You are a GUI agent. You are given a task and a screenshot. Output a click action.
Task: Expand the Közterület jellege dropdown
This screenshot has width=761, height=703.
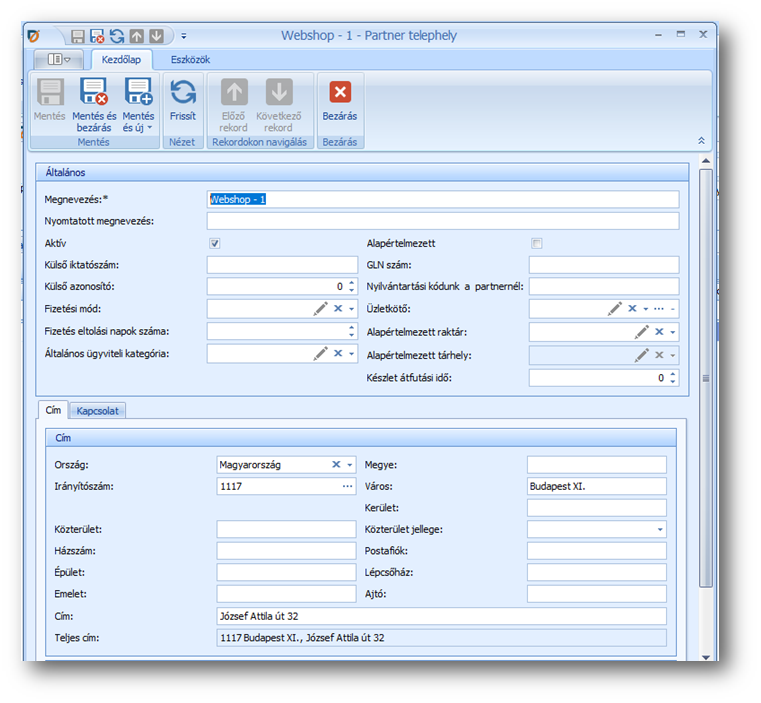660,530
